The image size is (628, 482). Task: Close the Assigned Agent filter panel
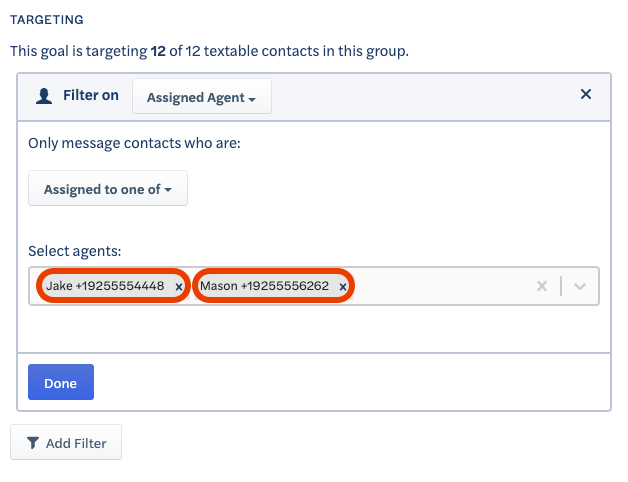coord(586,94)
